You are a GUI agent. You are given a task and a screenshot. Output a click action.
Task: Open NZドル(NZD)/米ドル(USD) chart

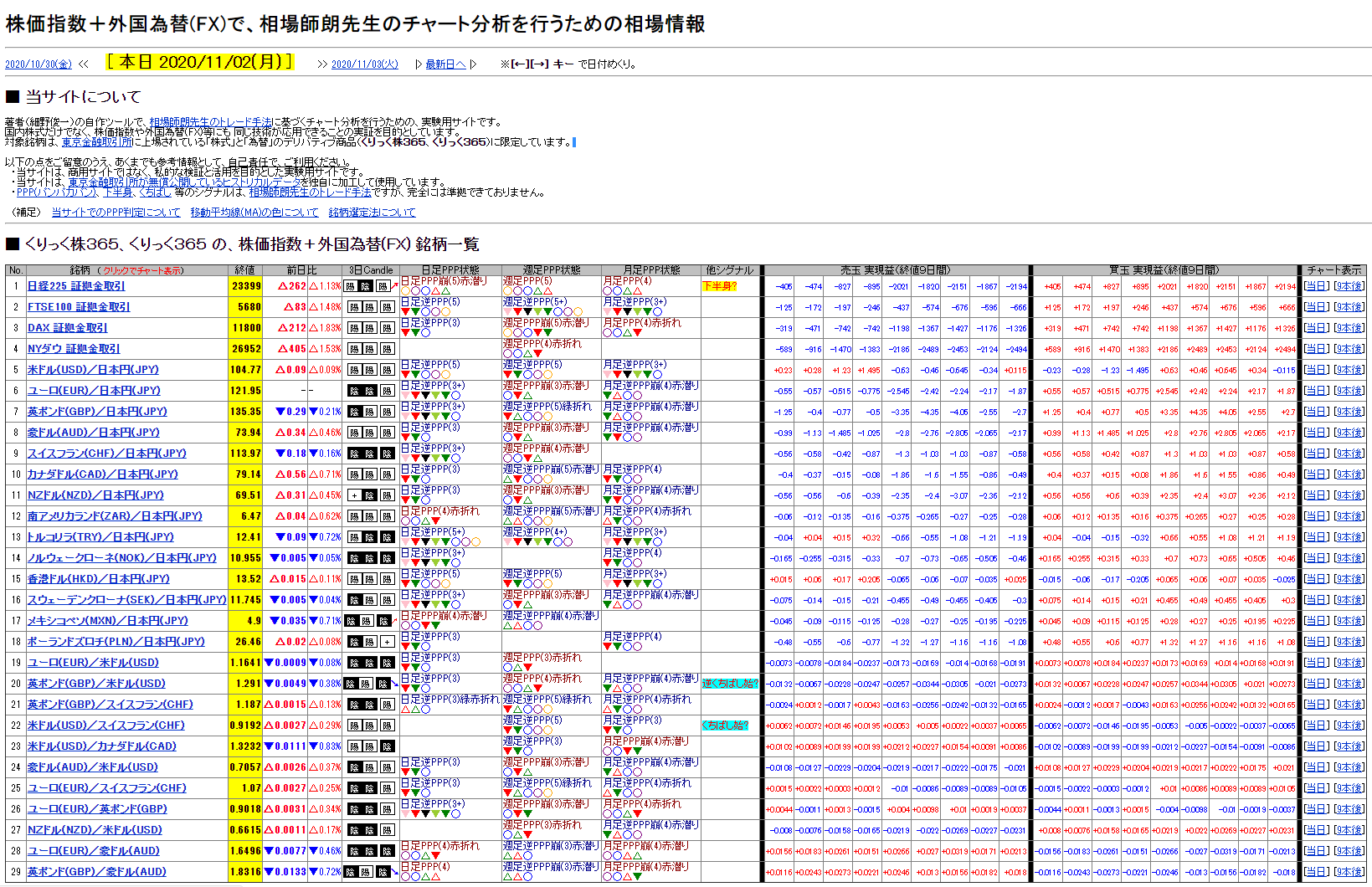tap(95, 830)
